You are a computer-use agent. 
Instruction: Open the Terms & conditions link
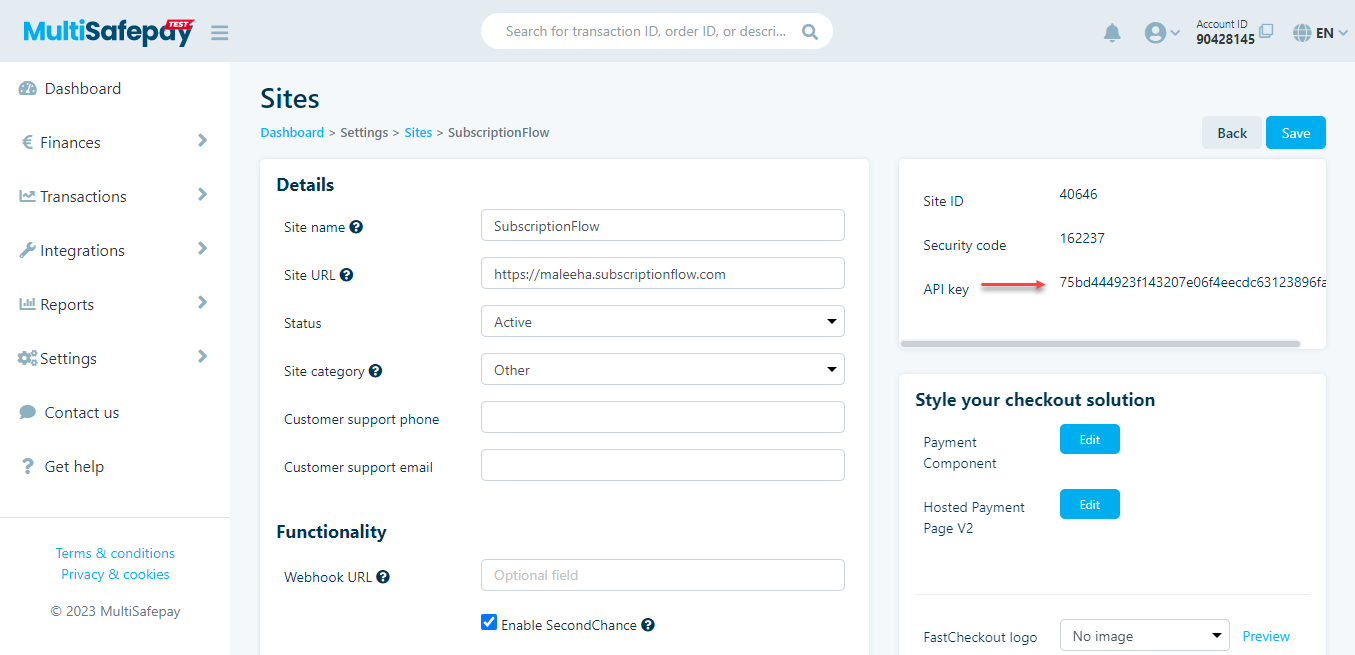(115, 553)
